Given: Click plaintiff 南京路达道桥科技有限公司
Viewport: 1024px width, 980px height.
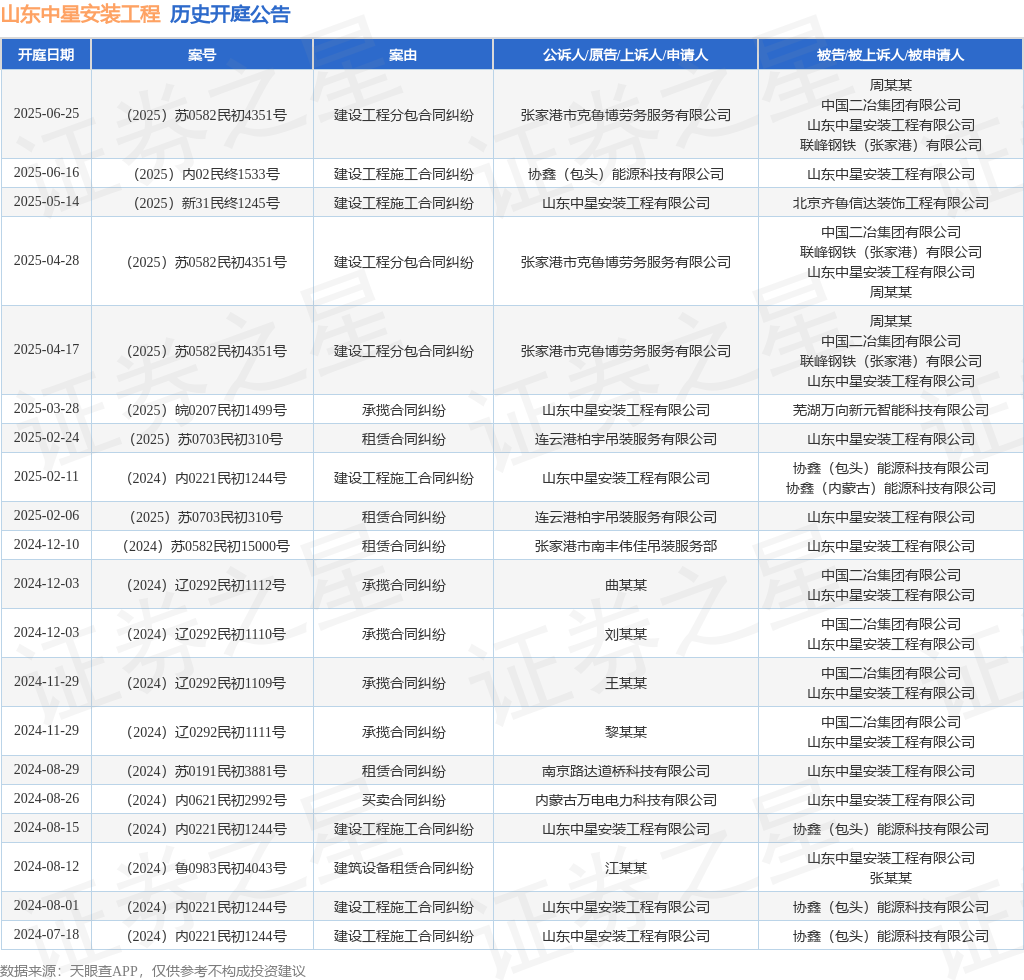Looking at the screenshot, I should pos(626,771).
